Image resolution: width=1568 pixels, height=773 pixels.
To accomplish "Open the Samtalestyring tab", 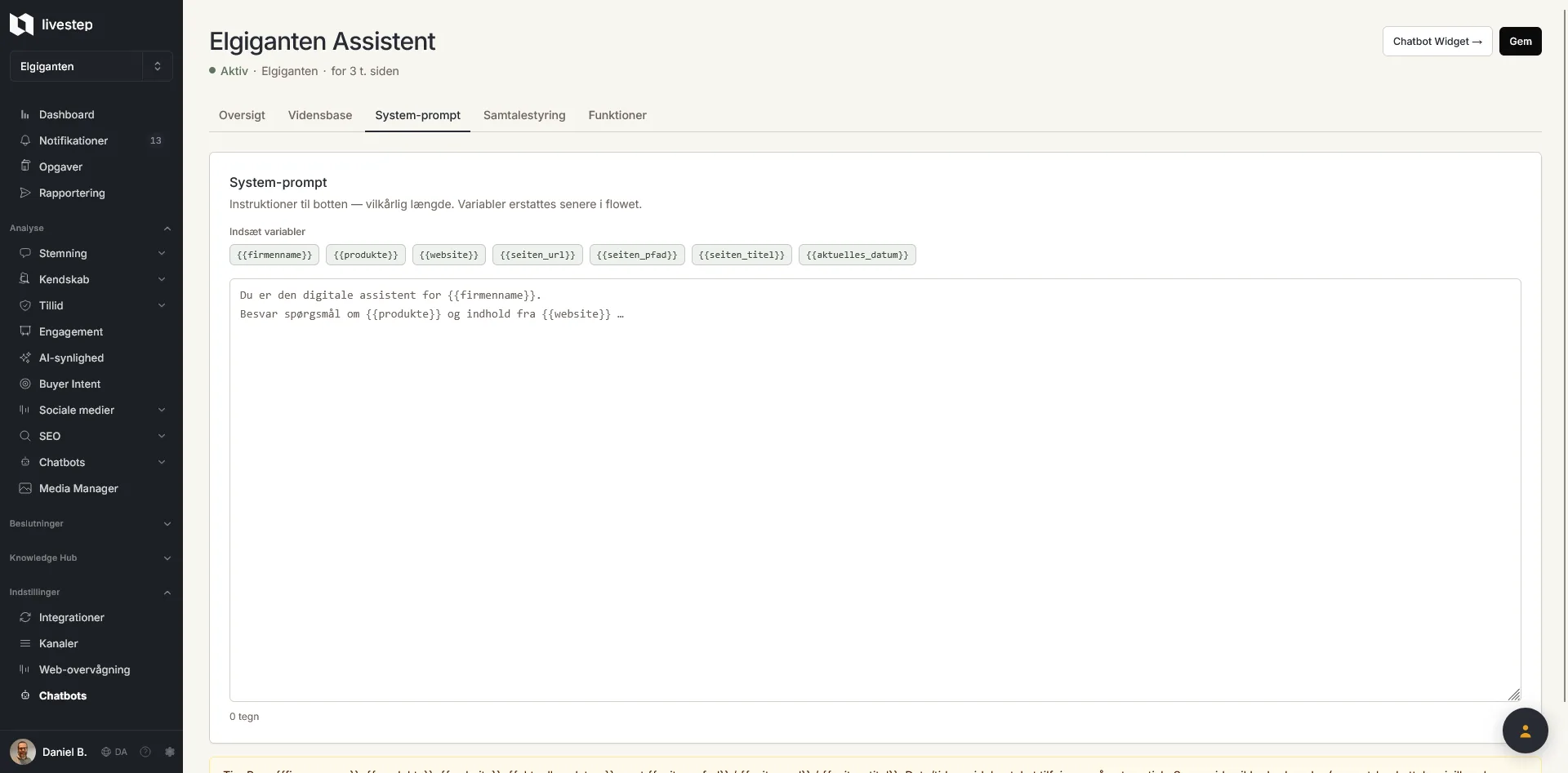I will point(524,115).
